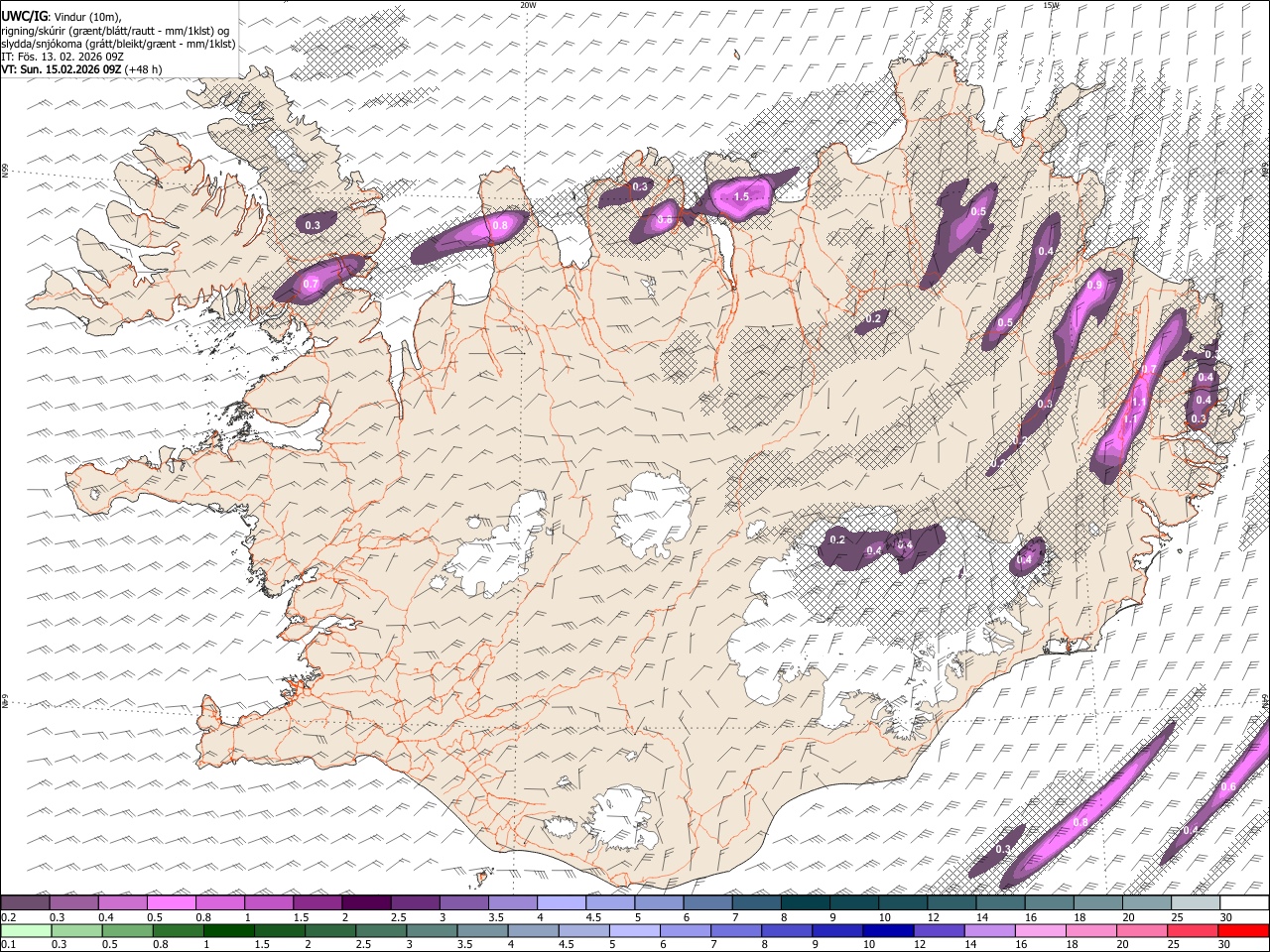Click the '1.5' label on the lower legend row

[262, 944]
